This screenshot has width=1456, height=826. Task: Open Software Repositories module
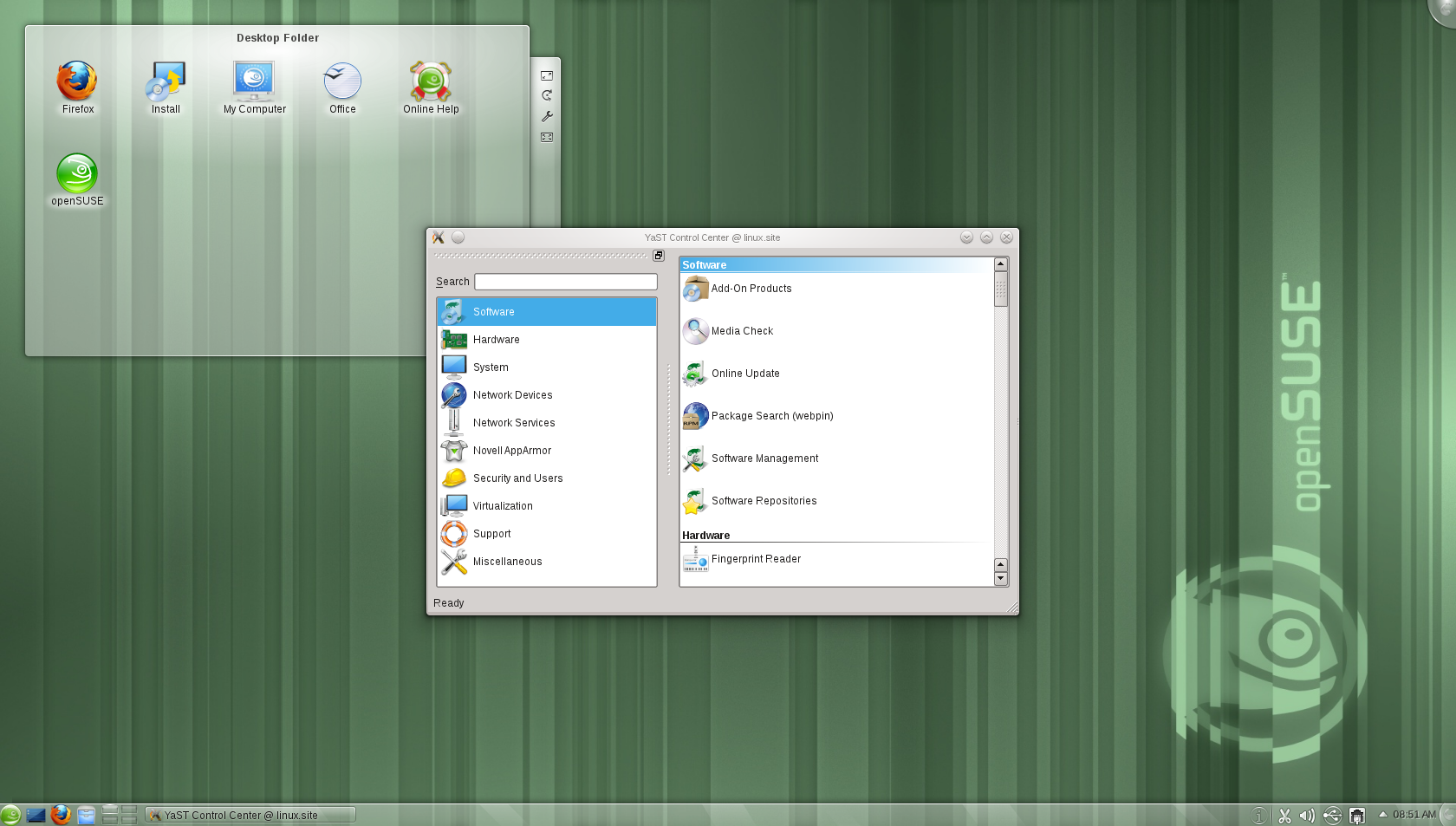pos(763,501)
